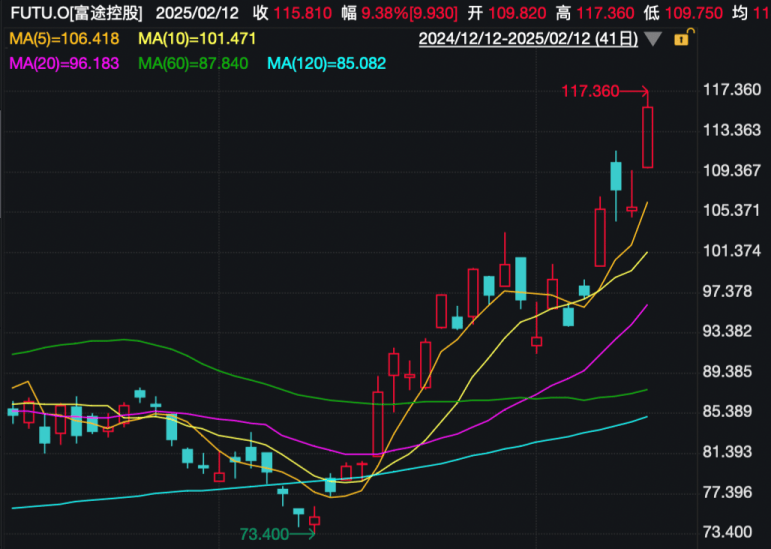This screenshot has width=771, height=549.
Task: Click the orange unlock padlock icon
Action: click(682, 39)
